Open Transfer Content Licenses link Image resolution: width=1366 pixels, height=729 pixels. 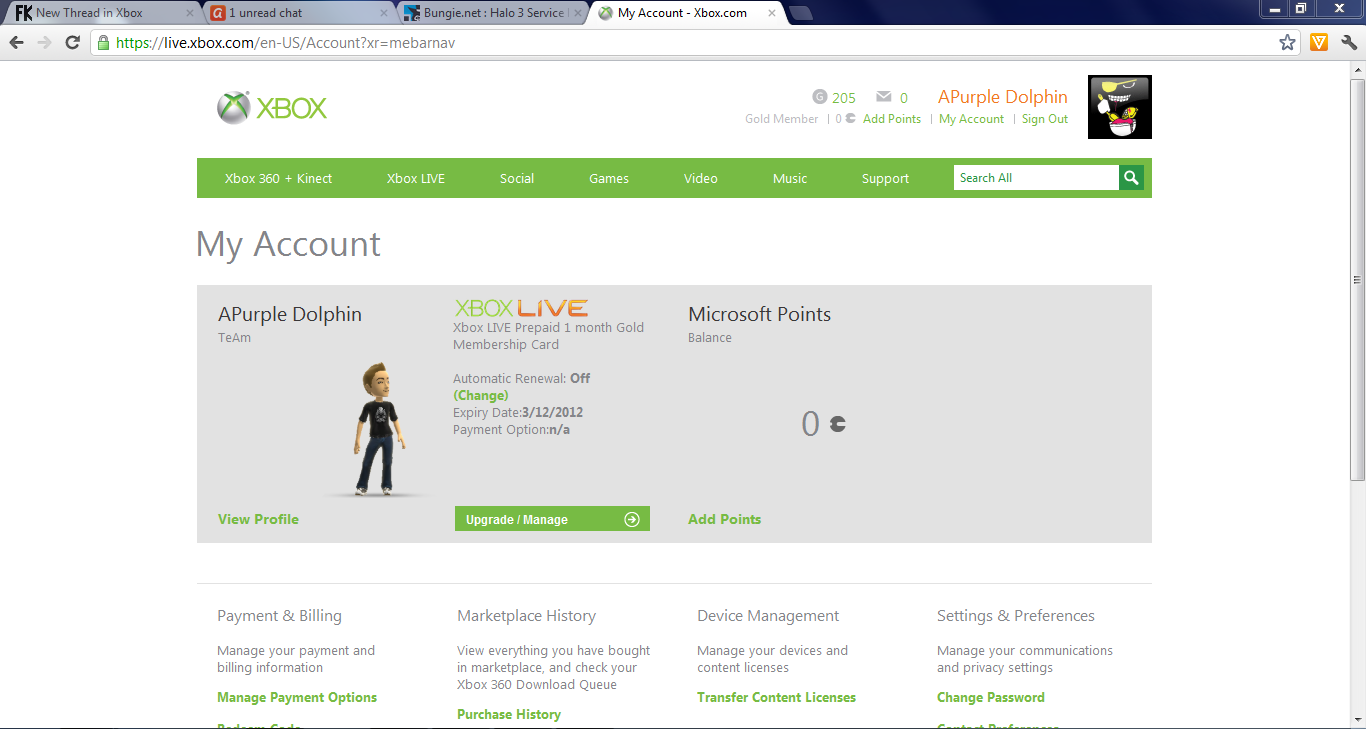click(x=777, y=697)
